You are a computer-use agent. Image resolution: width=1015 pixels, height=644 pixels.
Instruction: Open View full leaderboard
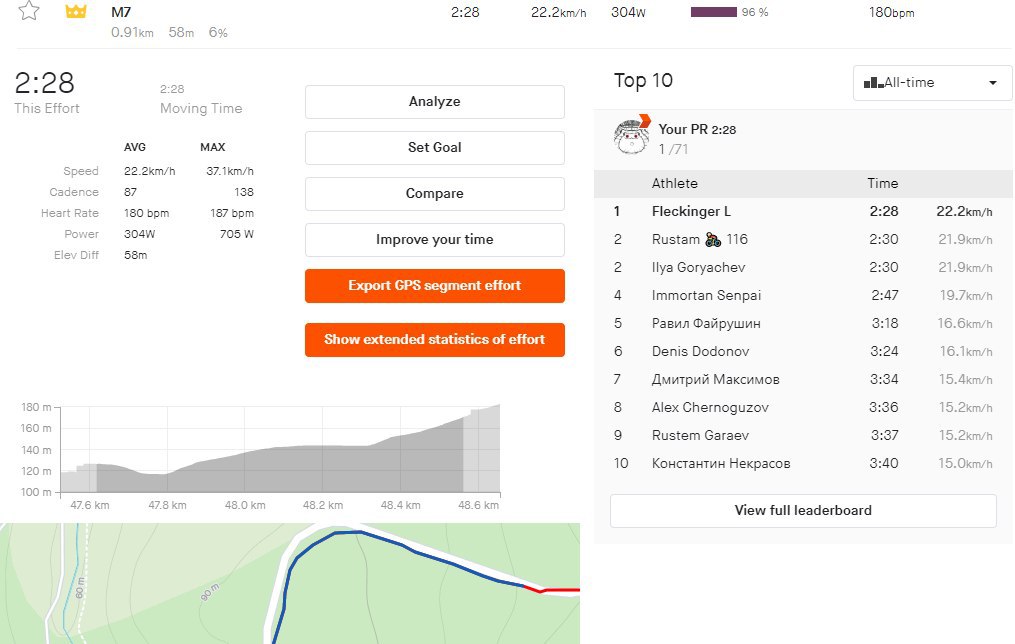(803, 511)
